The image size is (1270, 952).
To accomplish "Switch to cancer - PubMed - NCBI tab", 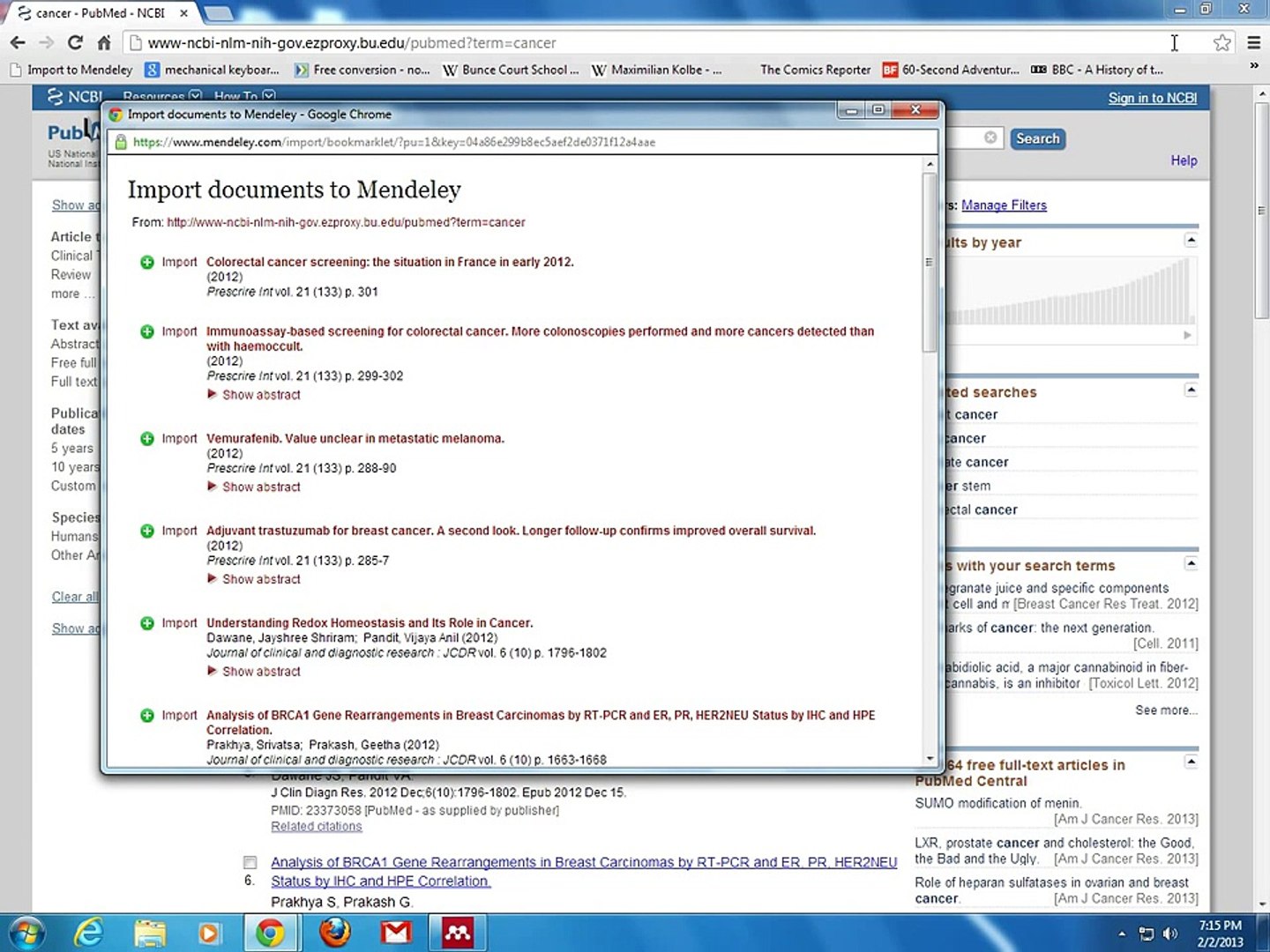I will click(103, 13).
